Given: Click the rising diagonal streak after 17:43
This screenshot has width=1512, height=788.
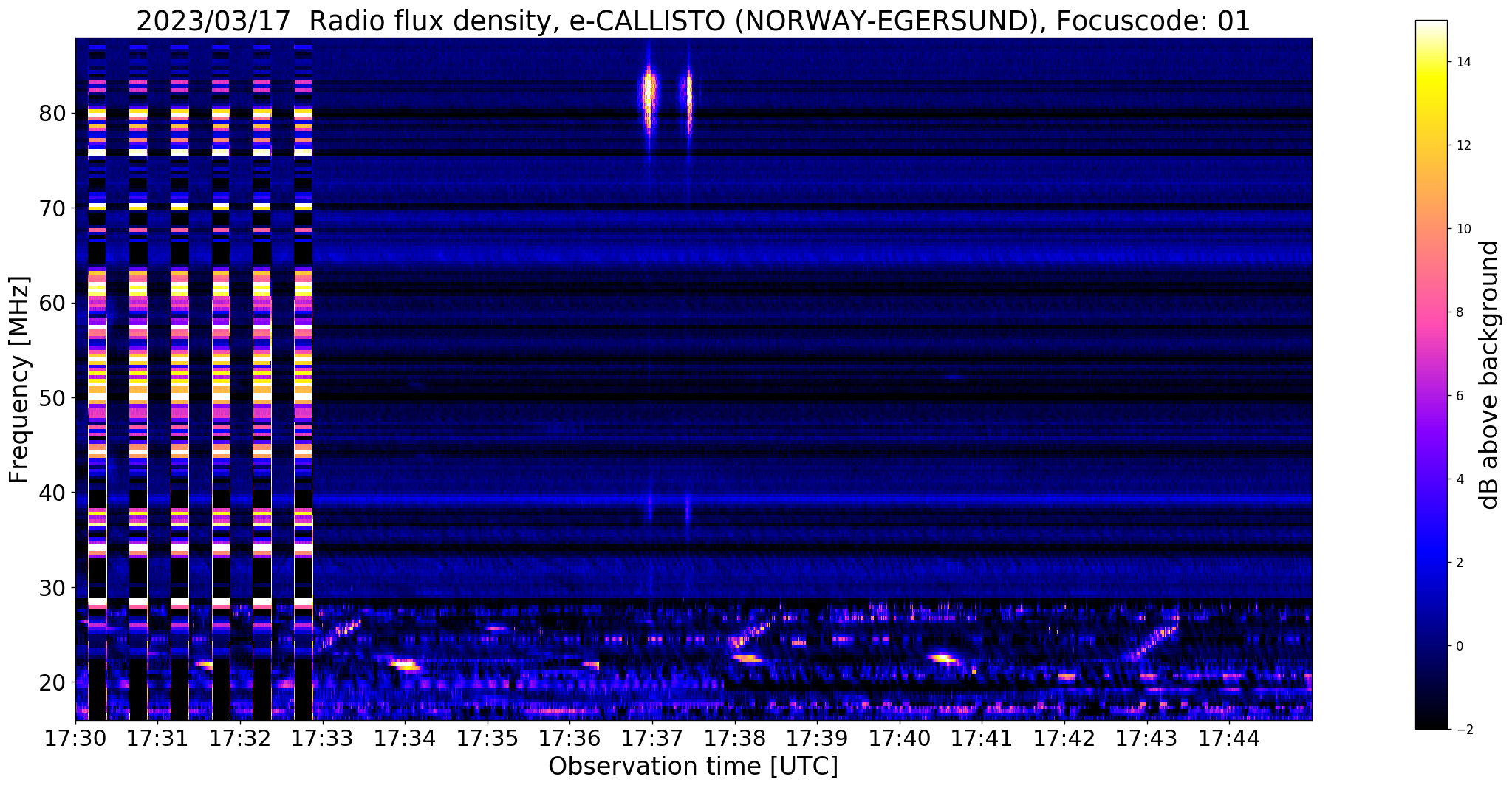Looking at the screenshot, I should click(1153, 642).
